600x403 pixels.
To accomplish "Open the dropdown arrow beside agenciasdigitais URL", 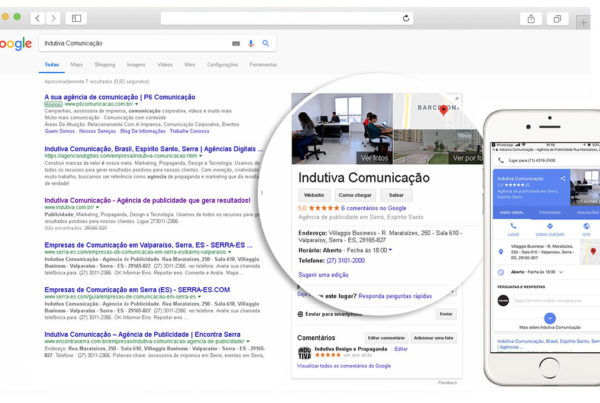I will pyautogui.click(x=201, y=156).
